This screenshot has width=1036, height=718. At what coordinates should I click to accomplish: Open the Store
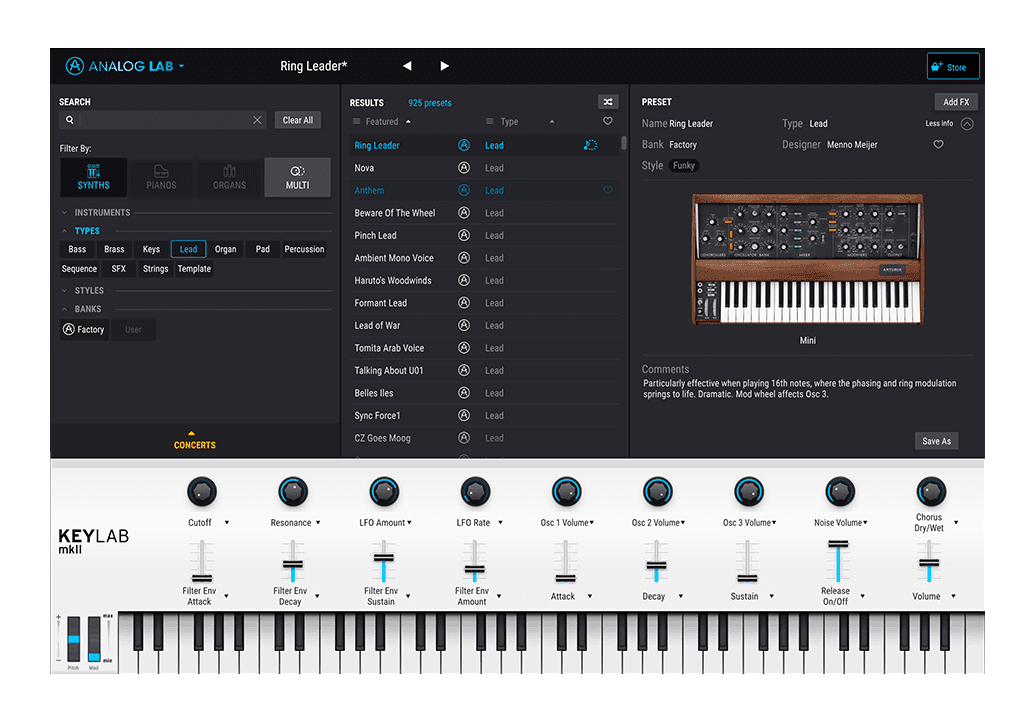(952, 65)
